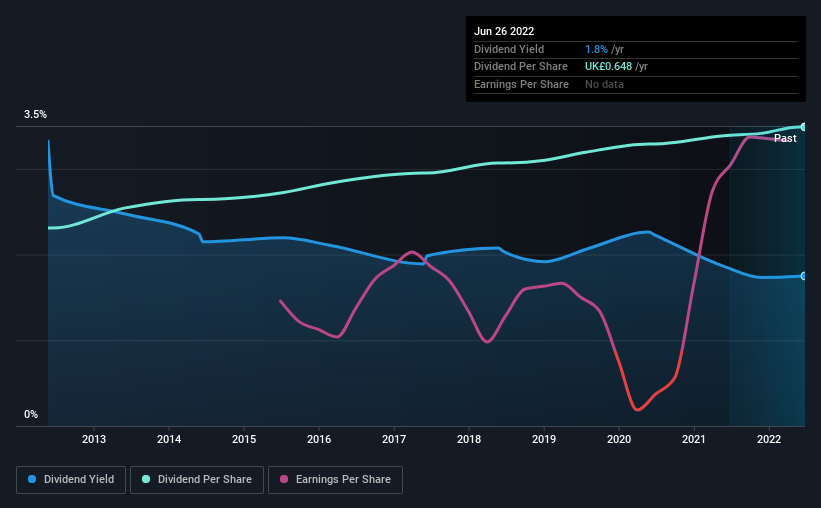Click the 'Jun 26 2022' tooltip date
Image resolution: width=821 pixels, height=508 pixels.
(x=504, y=31)
